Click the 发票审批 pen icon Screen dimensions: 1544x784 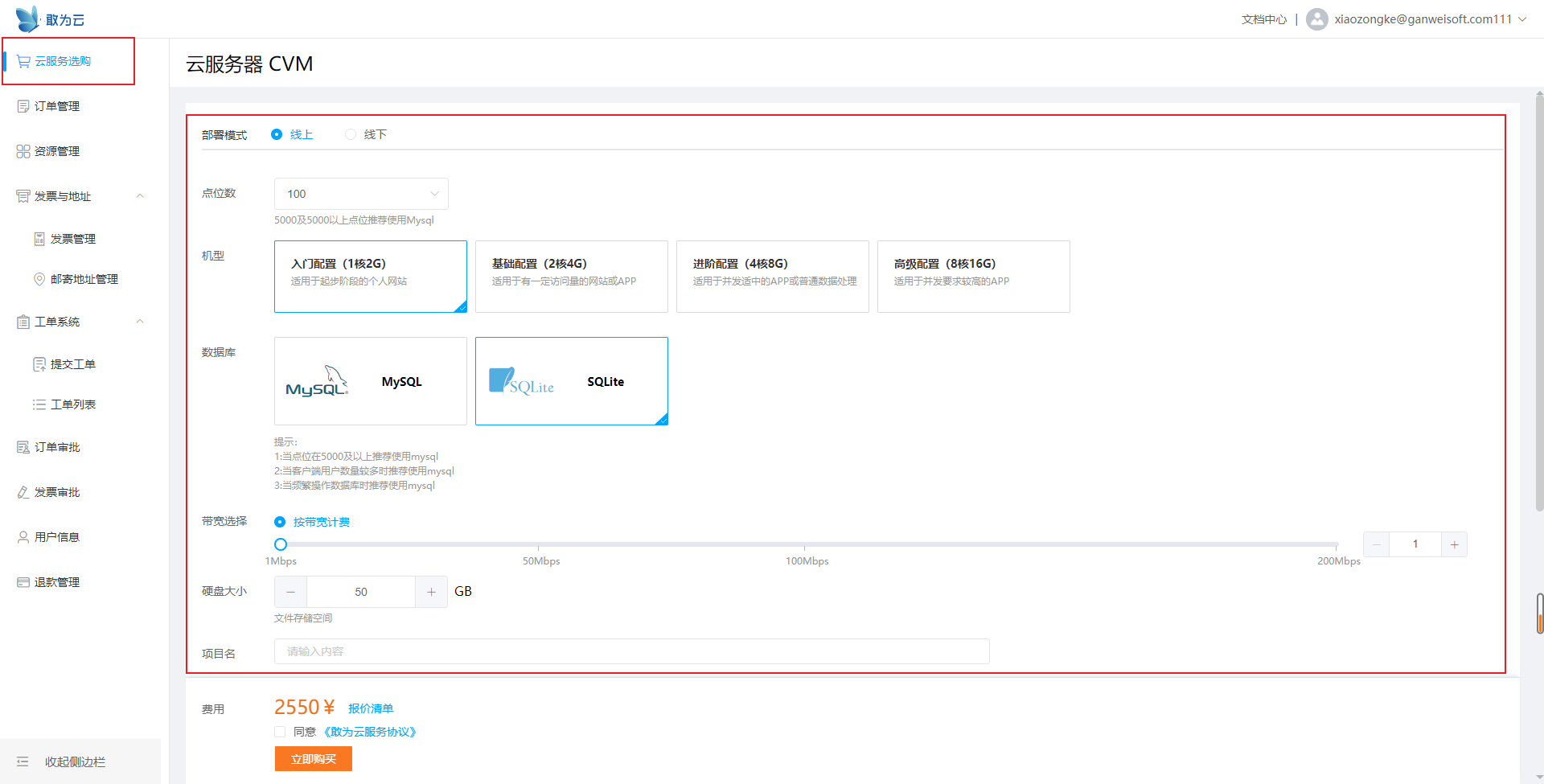click(23, 492)
